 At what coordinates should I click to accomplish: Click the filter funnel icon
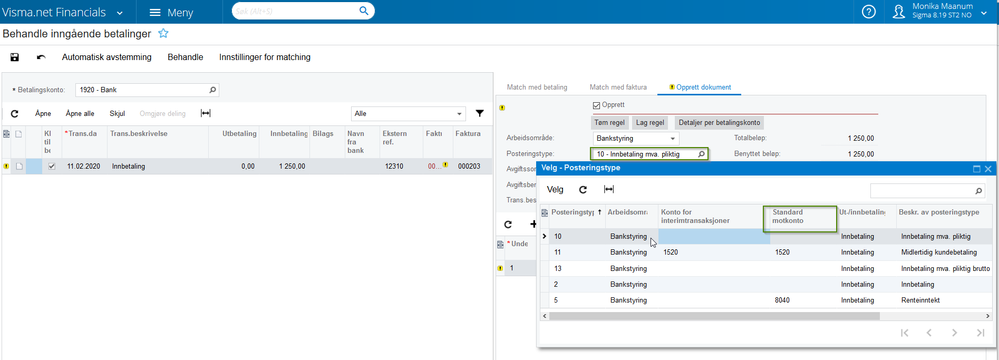click(480, 113)
